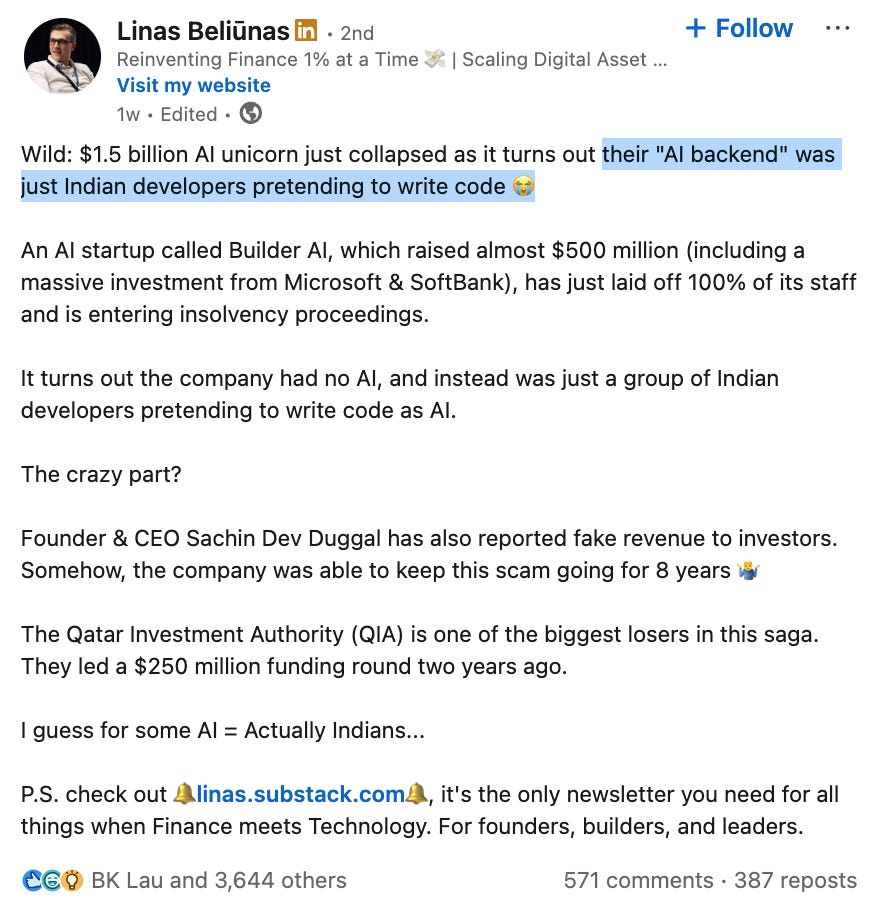Open Linas Beliūnas profile photo

click(62, 56)
